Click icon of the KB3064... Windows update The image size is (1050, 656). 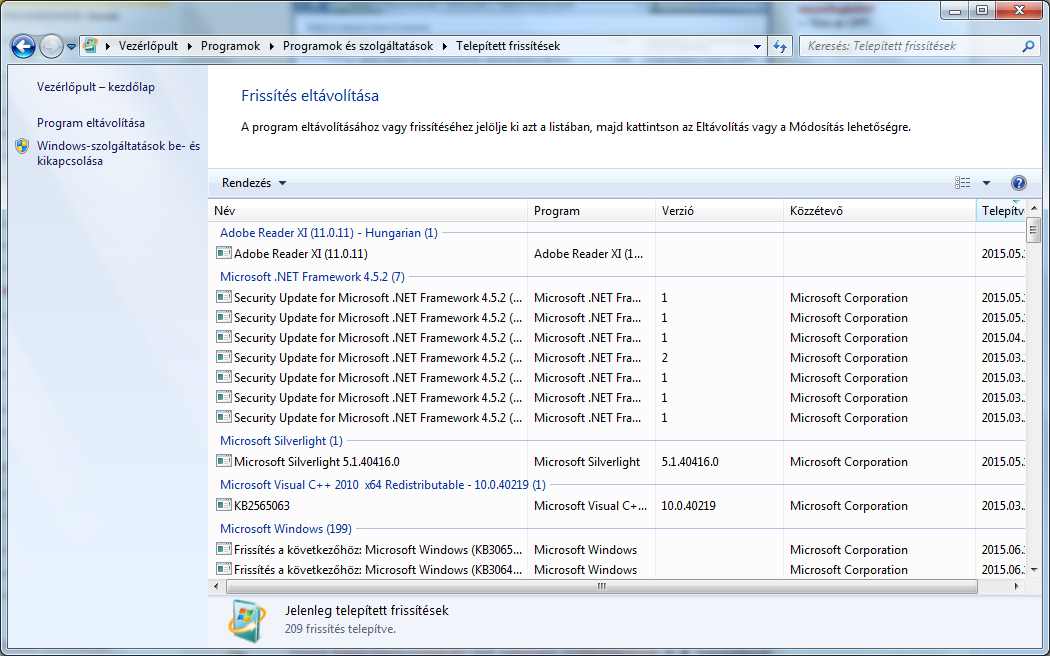point(224,570)
